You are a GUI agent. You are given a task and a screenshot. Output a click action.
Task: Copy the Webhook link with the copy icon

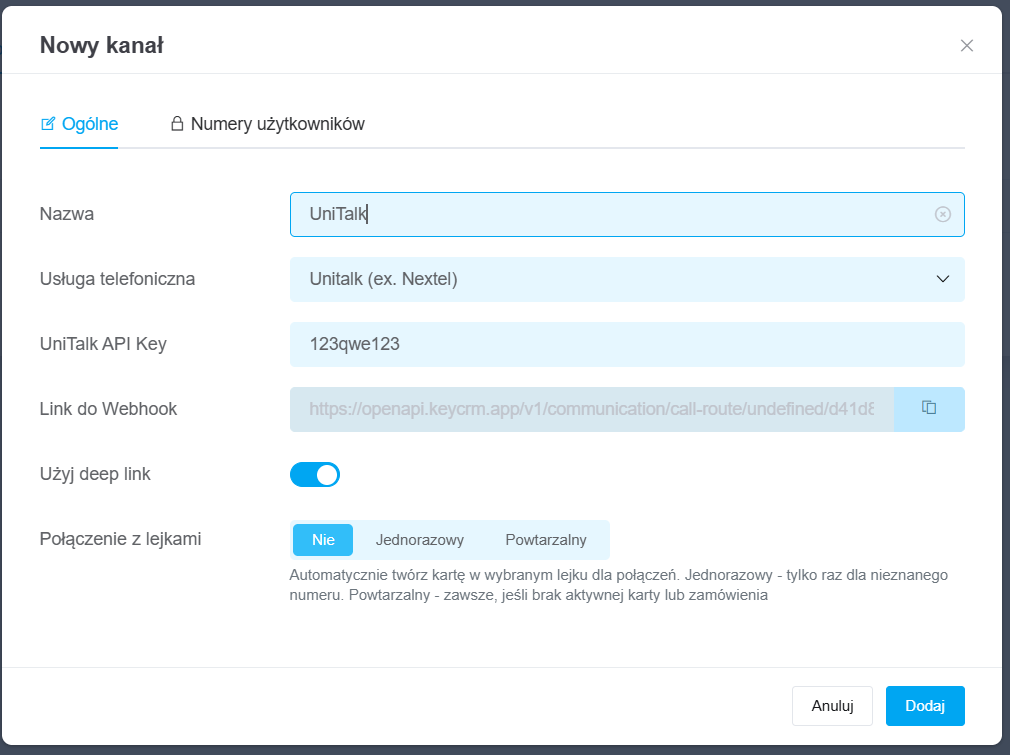coord(929,408)
